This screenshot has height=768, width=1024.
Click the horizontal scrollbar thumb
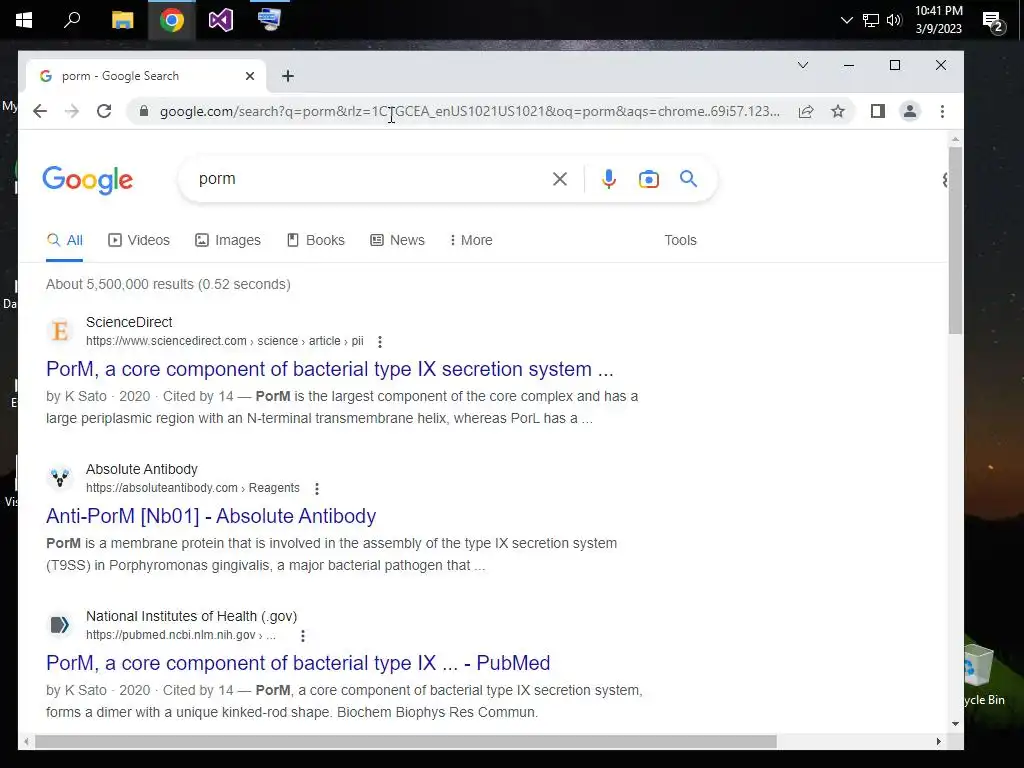point(406,742)
